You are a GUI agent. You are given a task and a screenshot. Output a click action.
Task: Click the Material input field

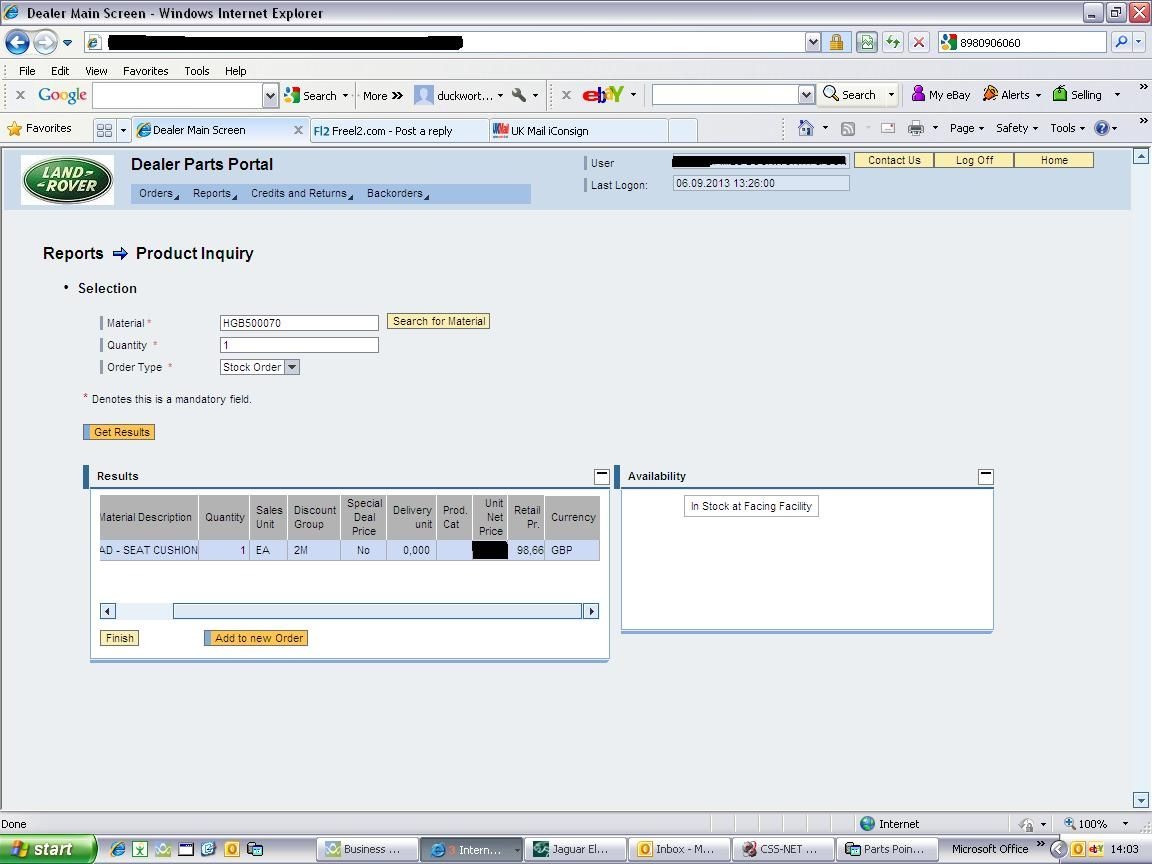[299, 323]
